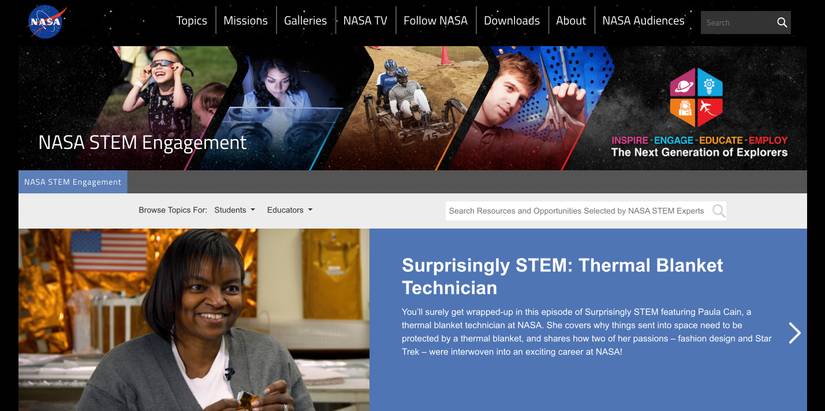This screenshot has height=411, width=825.
Task: Click the red airplane hexagon icon
Action: click(x=710, y=112)
